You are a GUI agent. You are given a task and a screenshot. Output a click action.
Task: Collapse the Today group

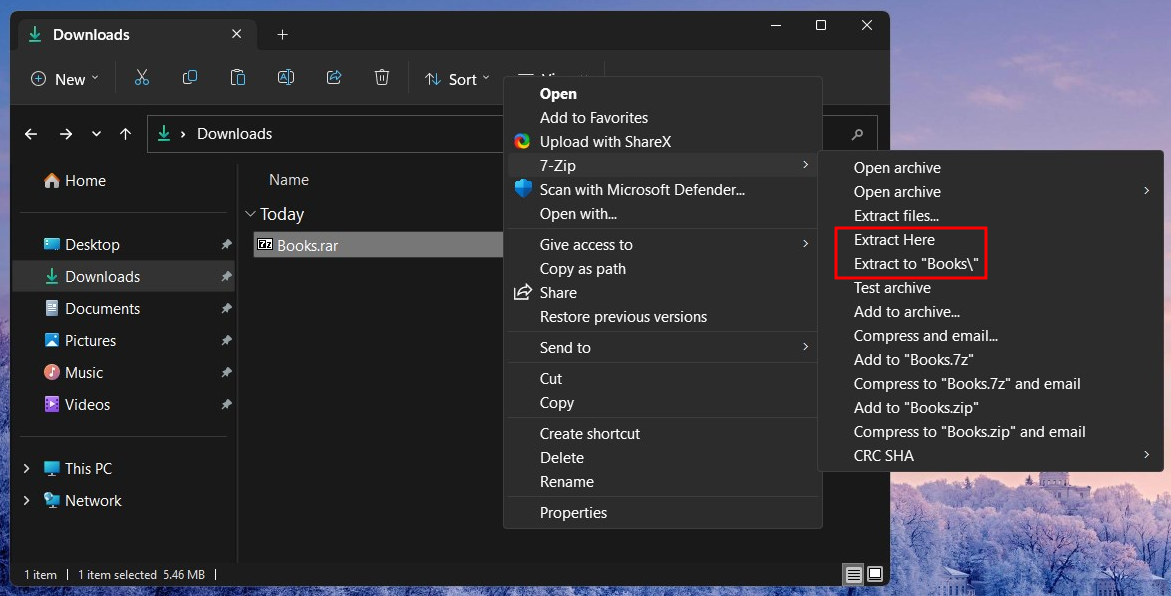pyautogui.click(x=250, y=214)
